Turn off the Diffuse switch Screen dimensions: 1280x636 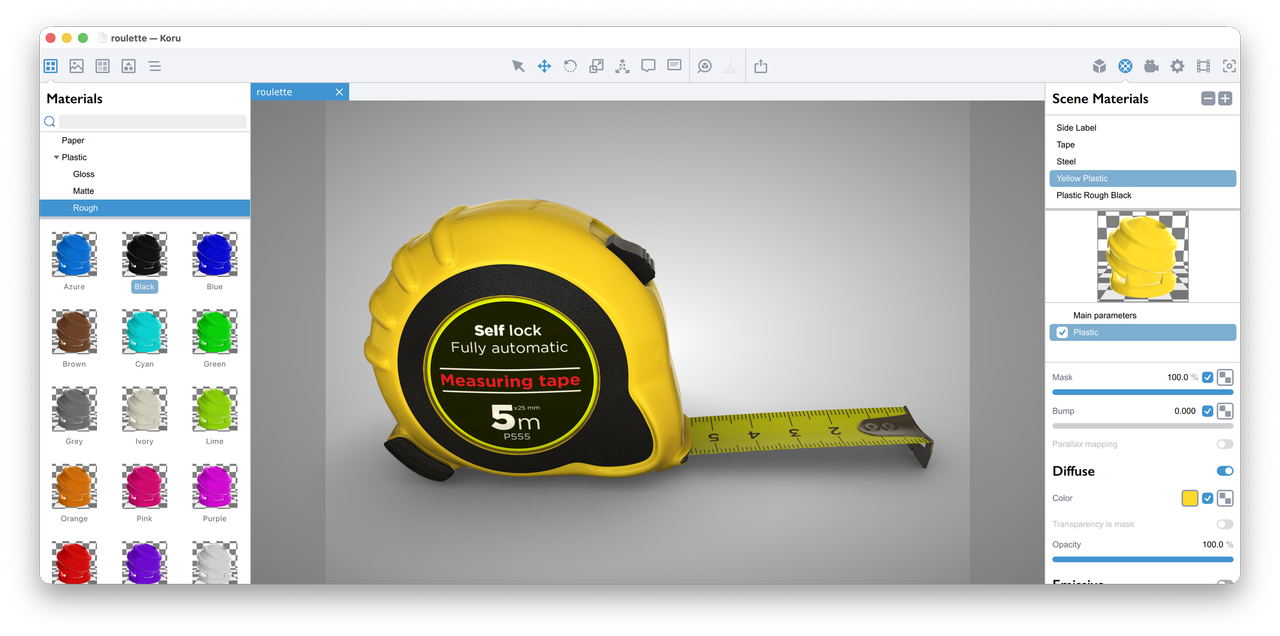(x=1225, y=471)
